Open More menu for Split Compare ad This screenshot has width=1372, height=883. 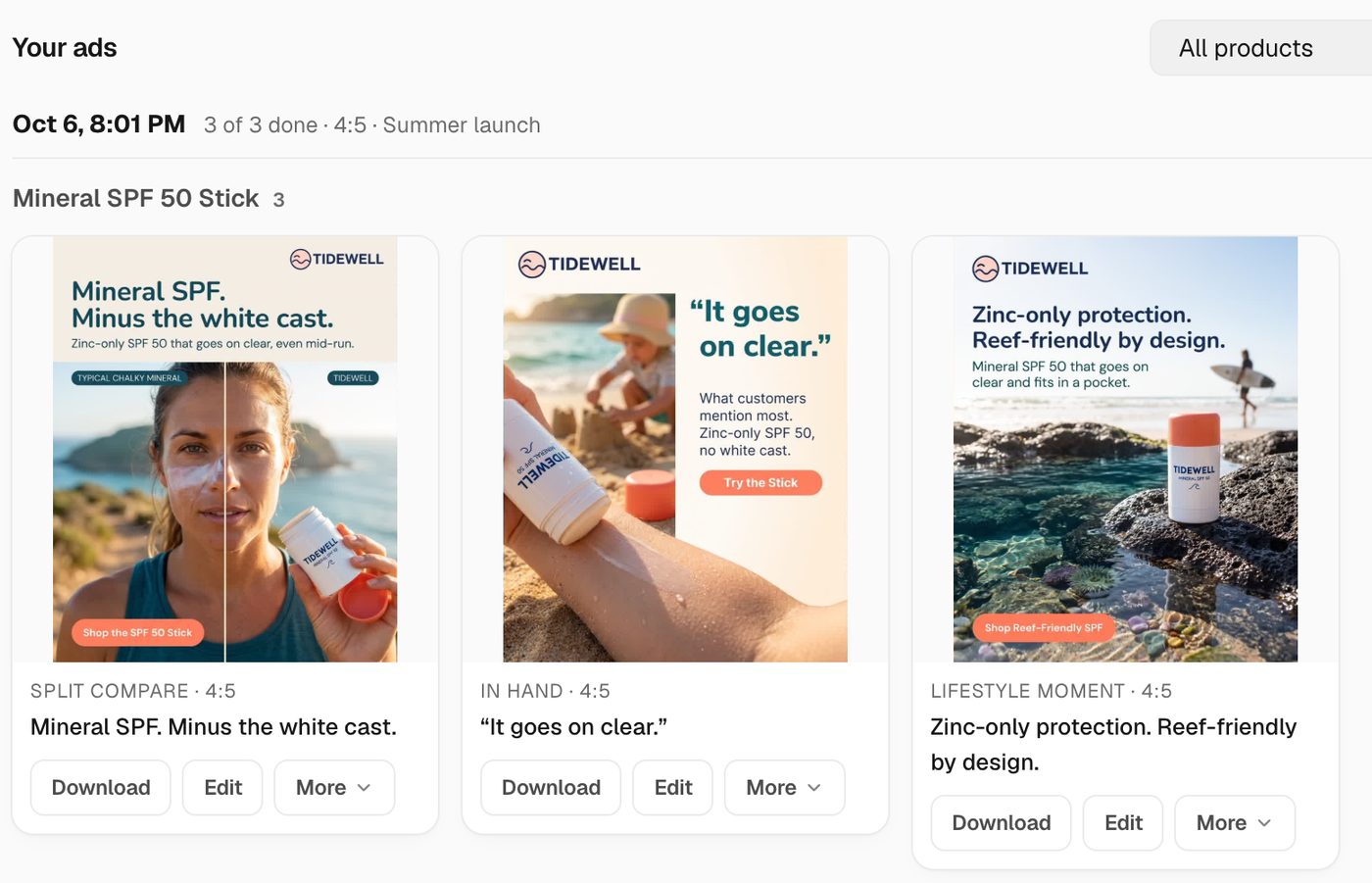tap(334, 787)
